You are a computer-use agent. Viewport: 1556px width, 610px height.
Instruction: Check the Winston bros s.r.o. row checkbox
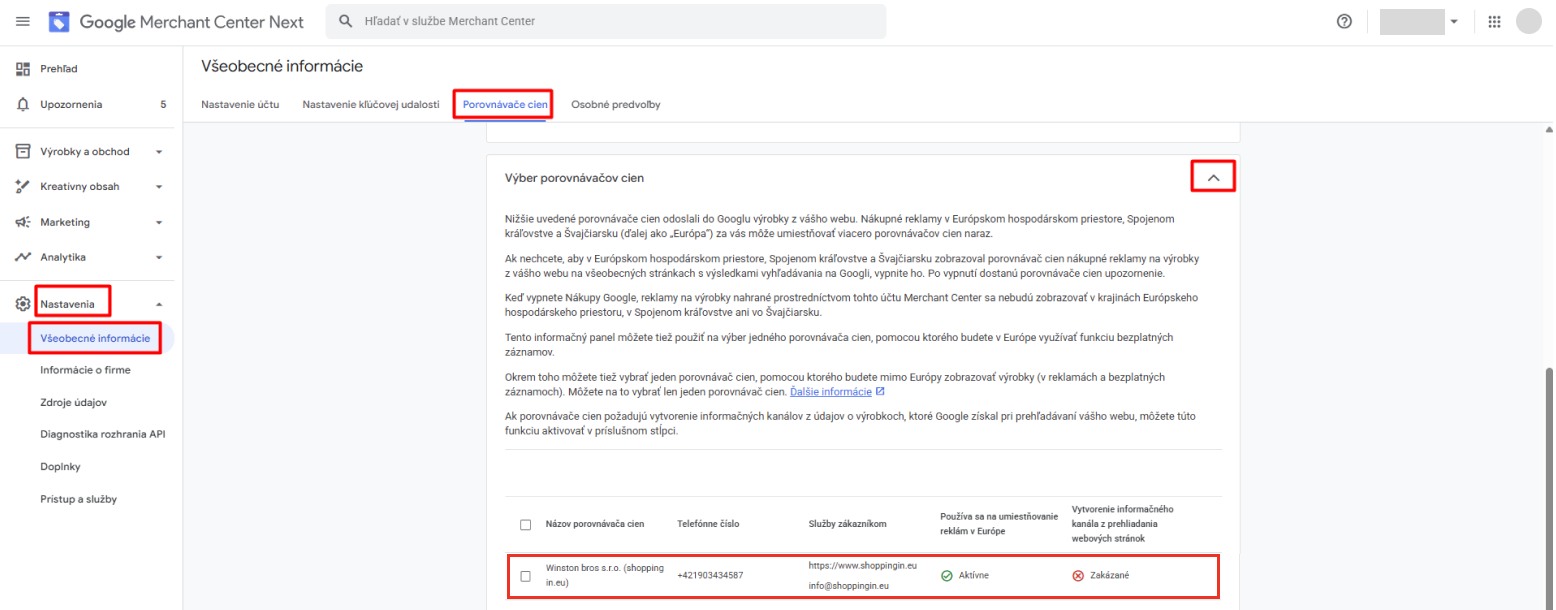point(526,576)
